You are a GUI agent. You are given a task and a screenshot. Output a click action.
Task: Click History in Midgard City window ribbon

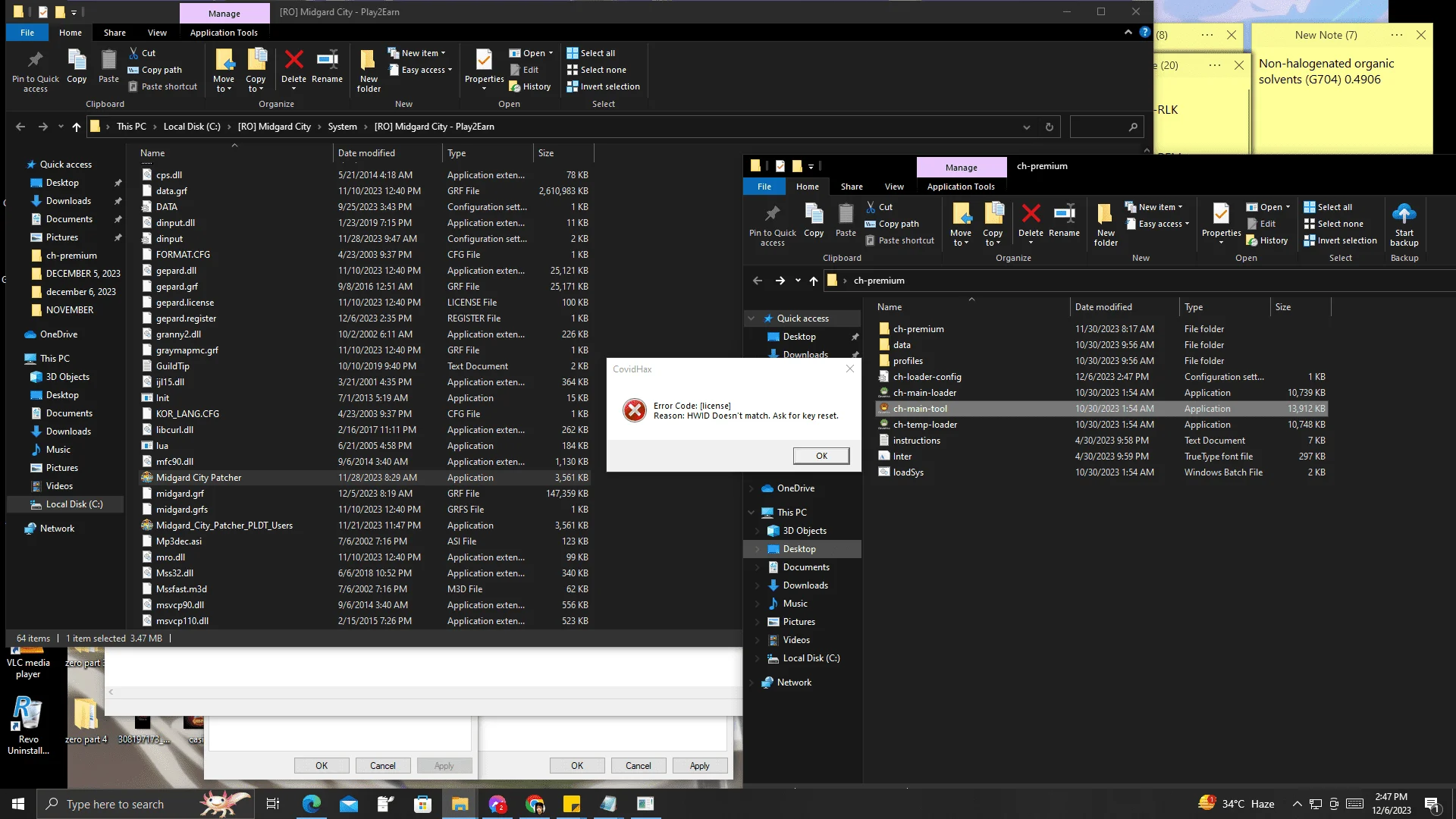tap(529, 86)
